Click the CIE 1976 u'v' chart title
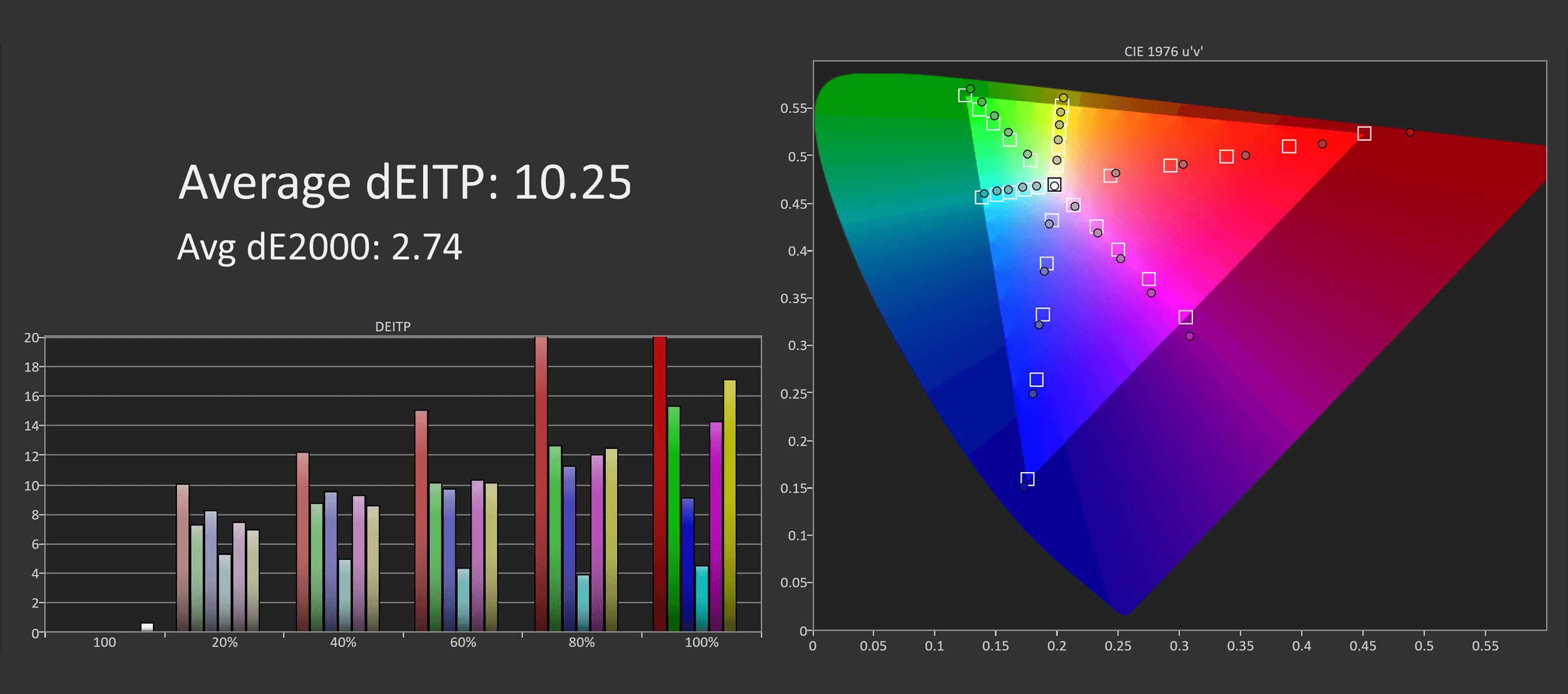 point(1163,51)
